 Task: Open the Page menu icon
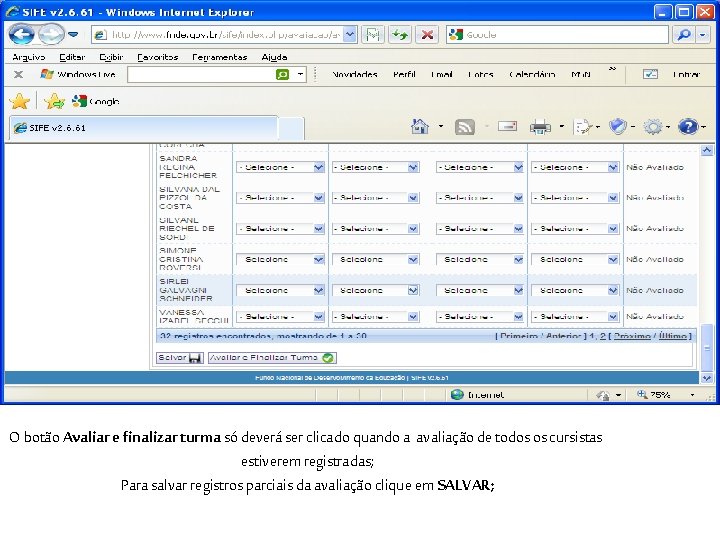click(584, 126)
